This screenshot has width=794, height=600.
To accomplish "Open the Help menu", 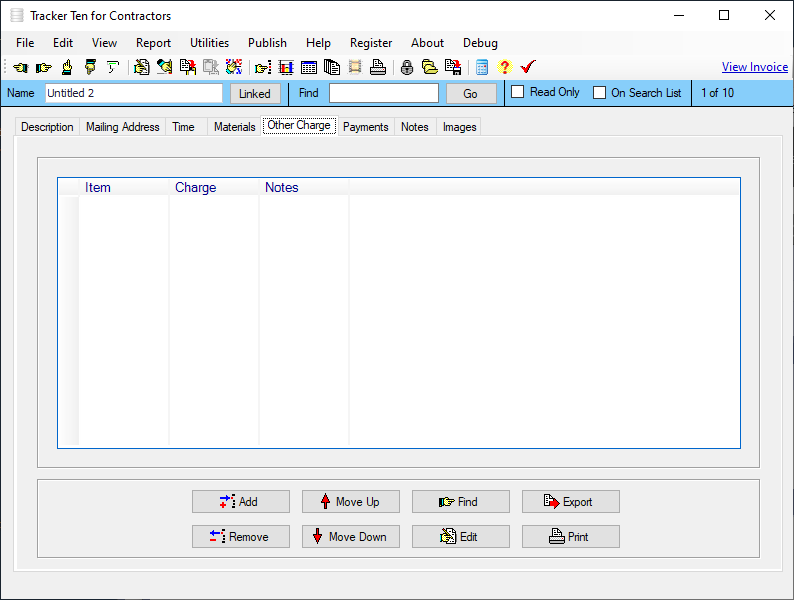I will 319,43.
